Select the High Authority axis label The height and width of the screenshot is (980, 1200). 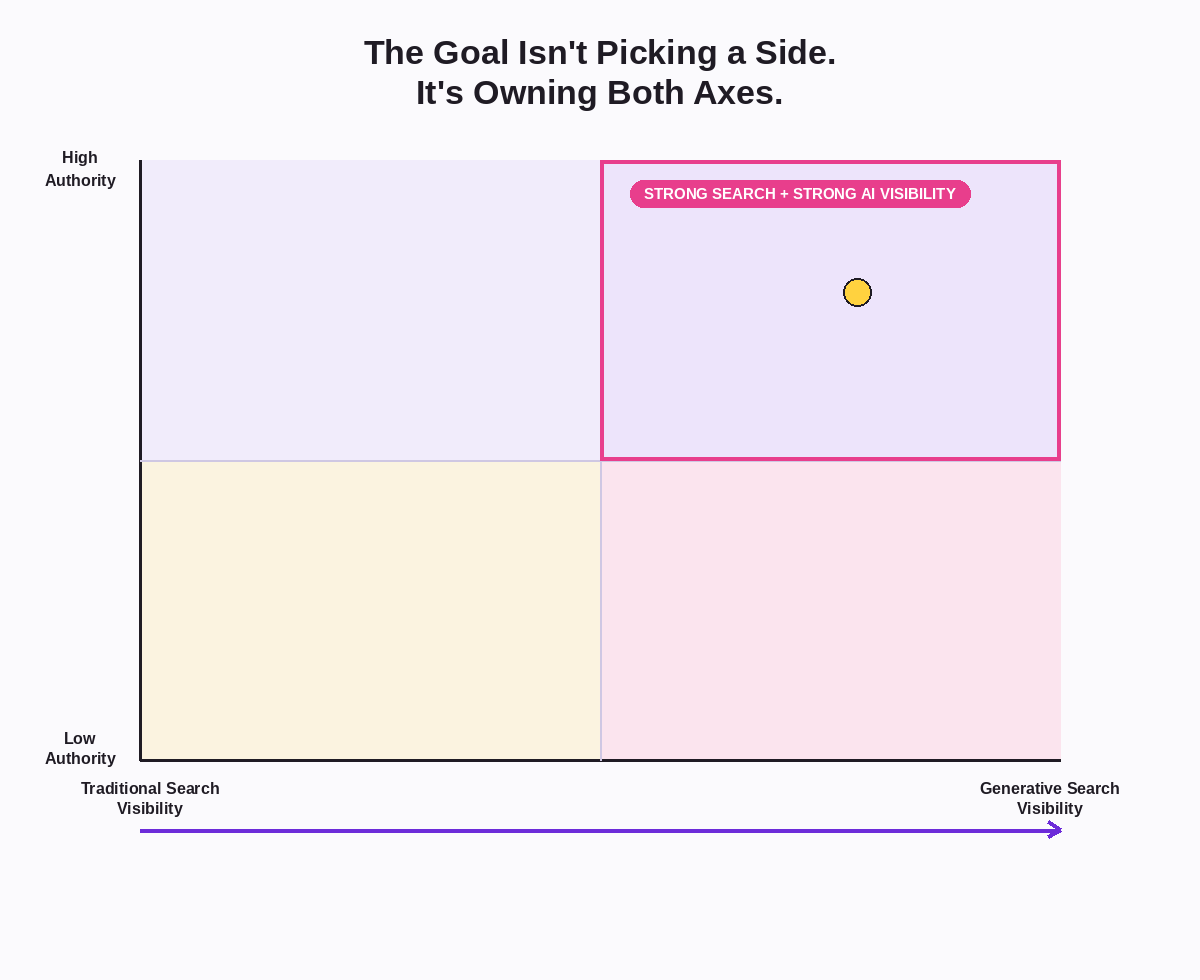pos(80,169)
